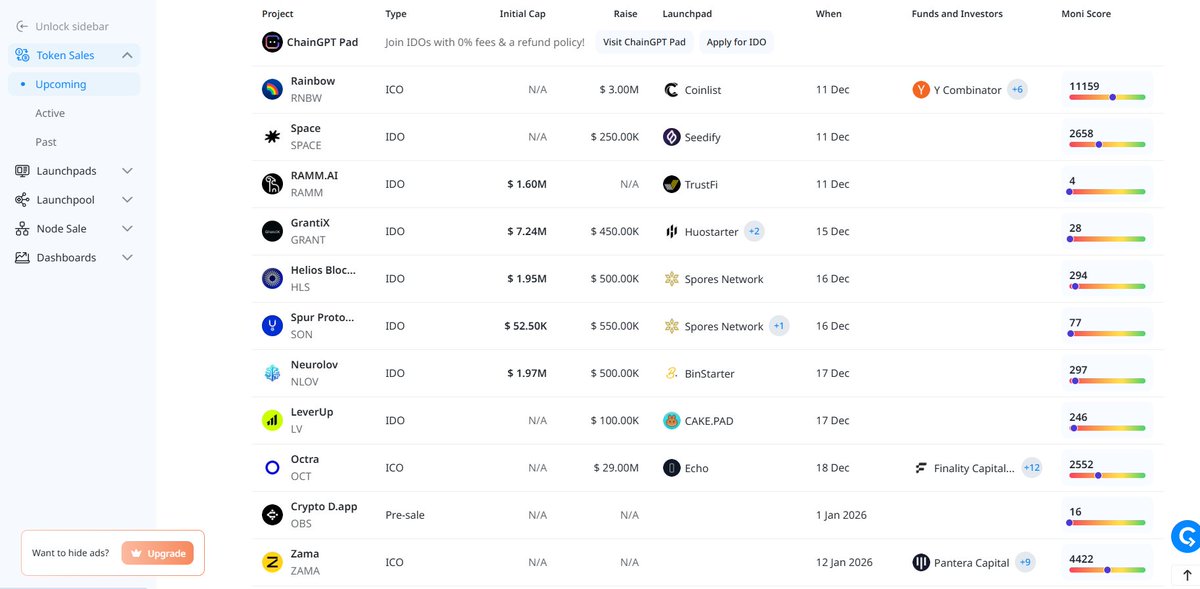Show the +6 more investors for Rainbow
Viewport: 1200px width, 589px height.
coord(1017,90)
